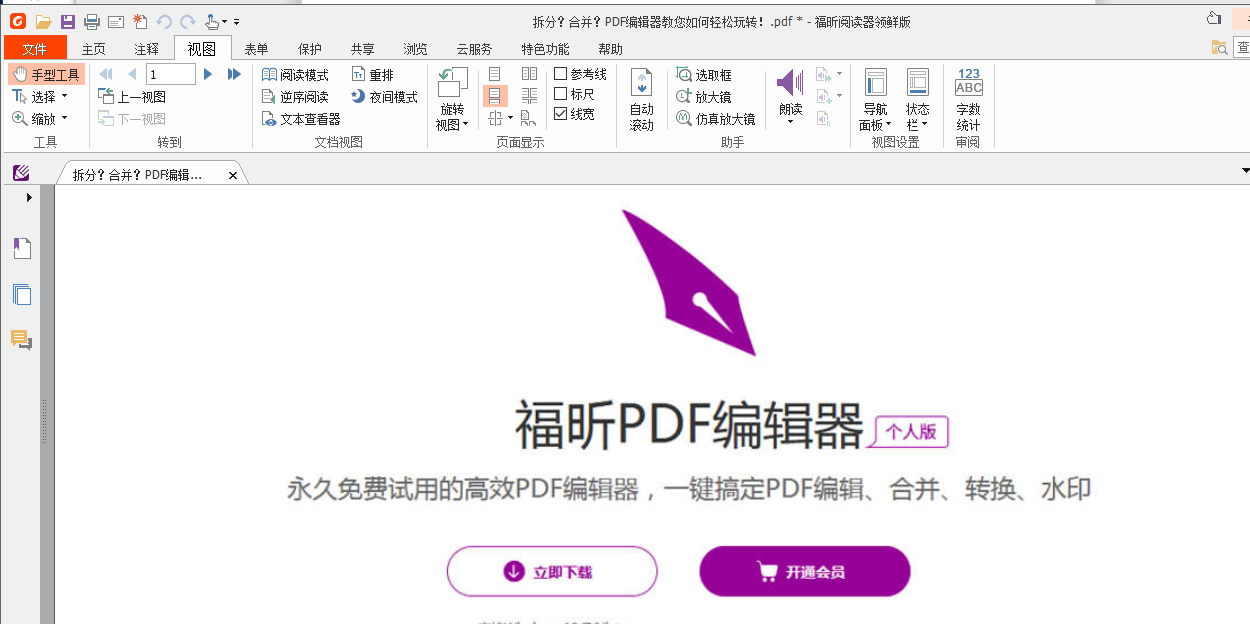1250x624 pixels.
Task: Open a file via folder icon
Action: click(x=43, y=21)
